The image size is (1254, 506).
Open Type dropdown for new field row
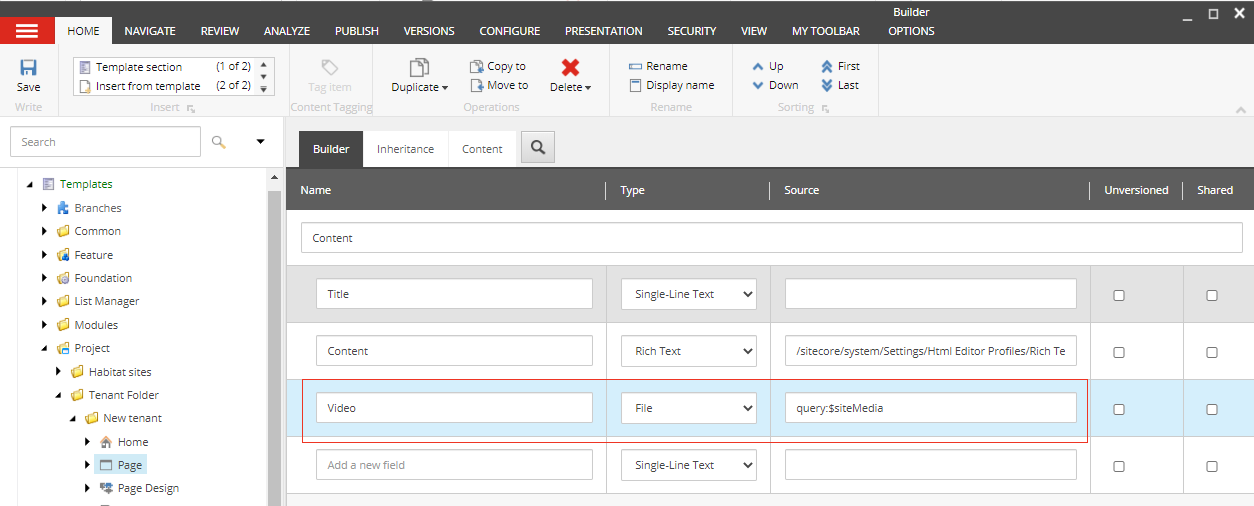tap(689, 465)
